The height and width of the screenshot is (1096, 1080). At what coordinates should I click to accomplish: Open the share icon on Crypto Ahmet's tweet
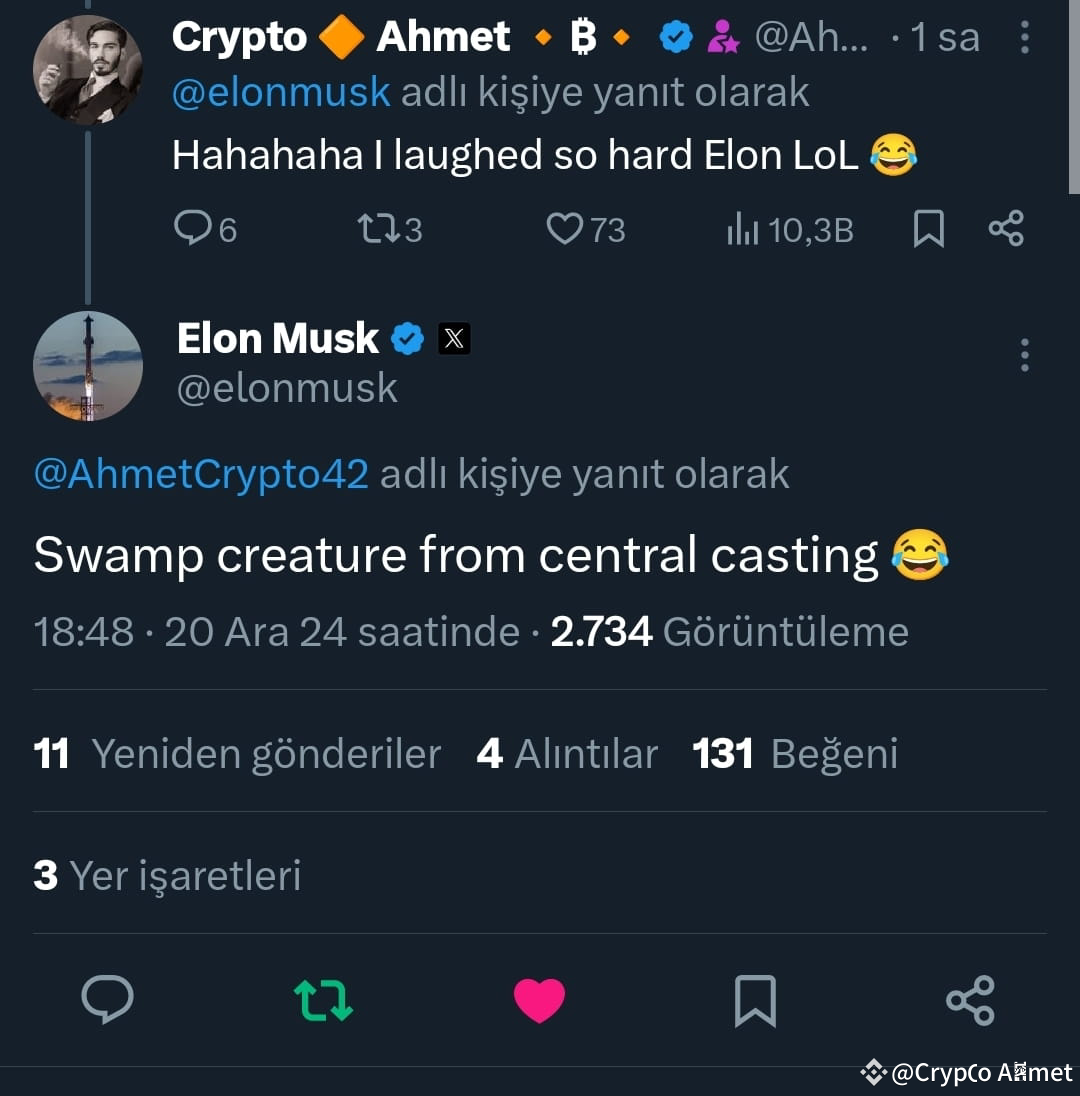pos(1006,228)
